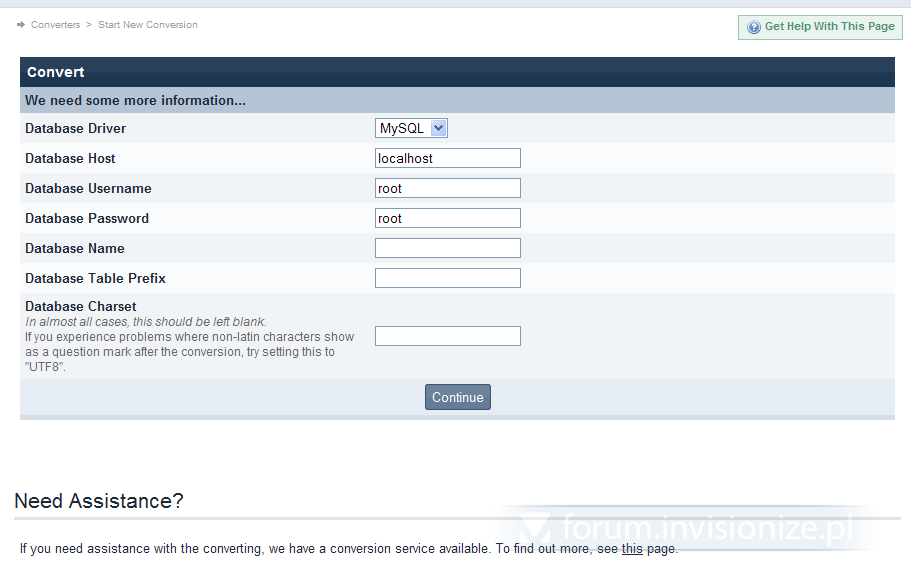Image resolution: width=911 pixels, height=570 pixels.
Task: Click the empty Database Name field
Action: tap(447, 248)
